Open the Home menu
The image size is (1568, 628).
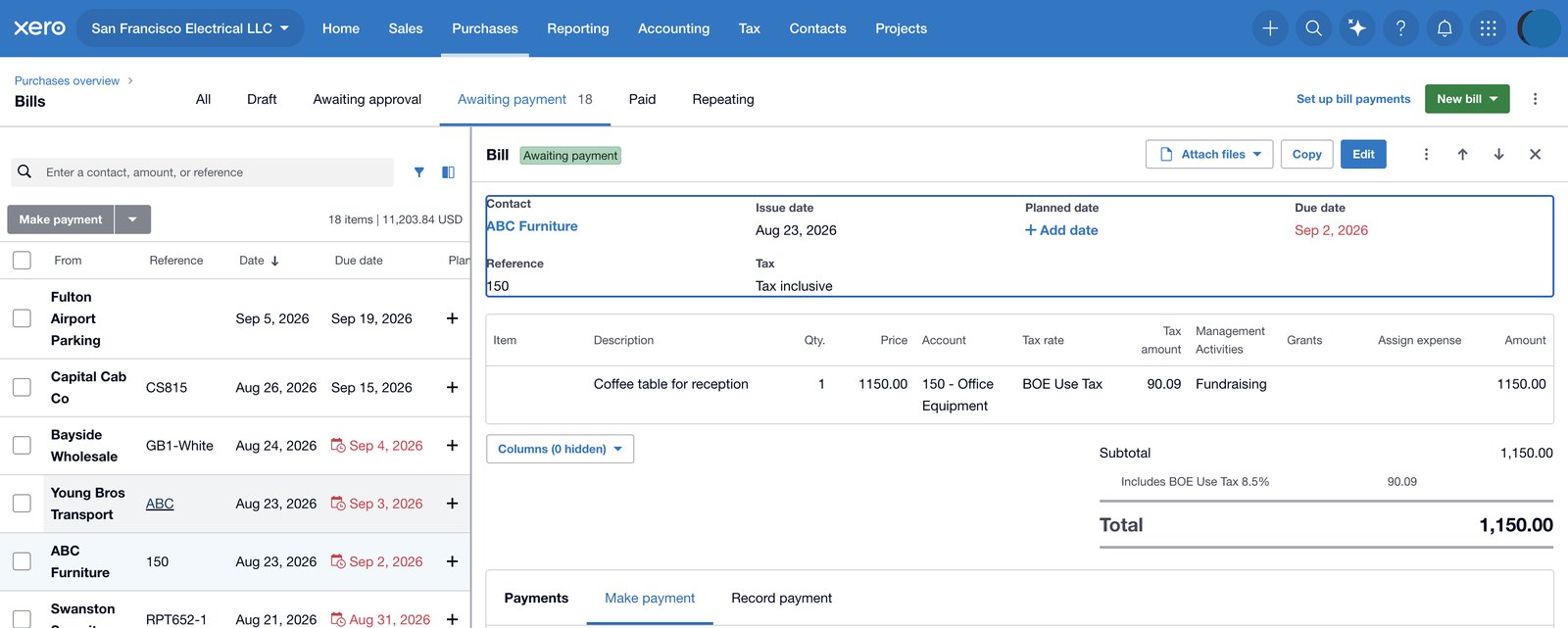tap(341, 28)
